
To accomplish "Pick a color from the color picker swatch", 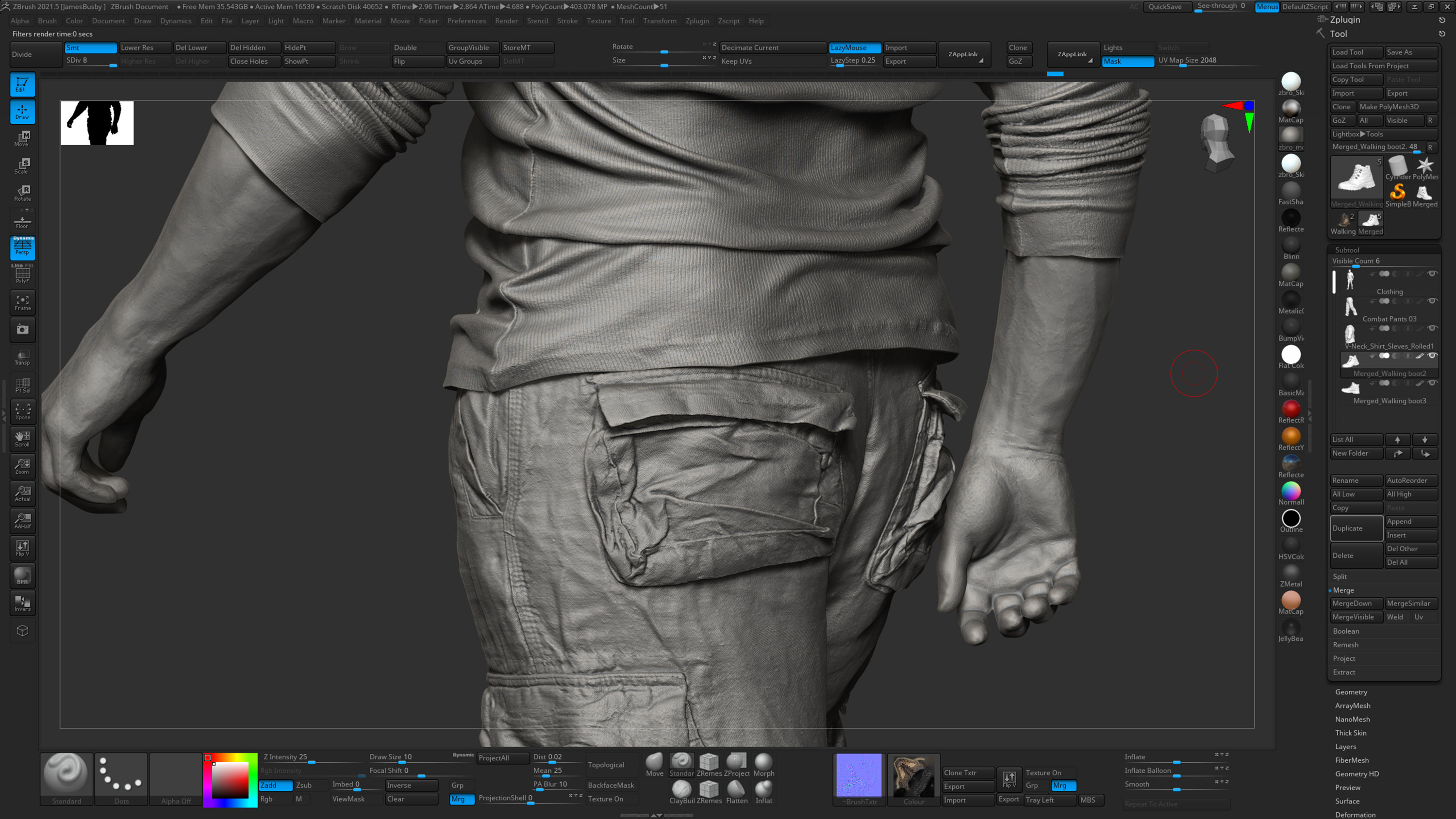I will point(230,780).
